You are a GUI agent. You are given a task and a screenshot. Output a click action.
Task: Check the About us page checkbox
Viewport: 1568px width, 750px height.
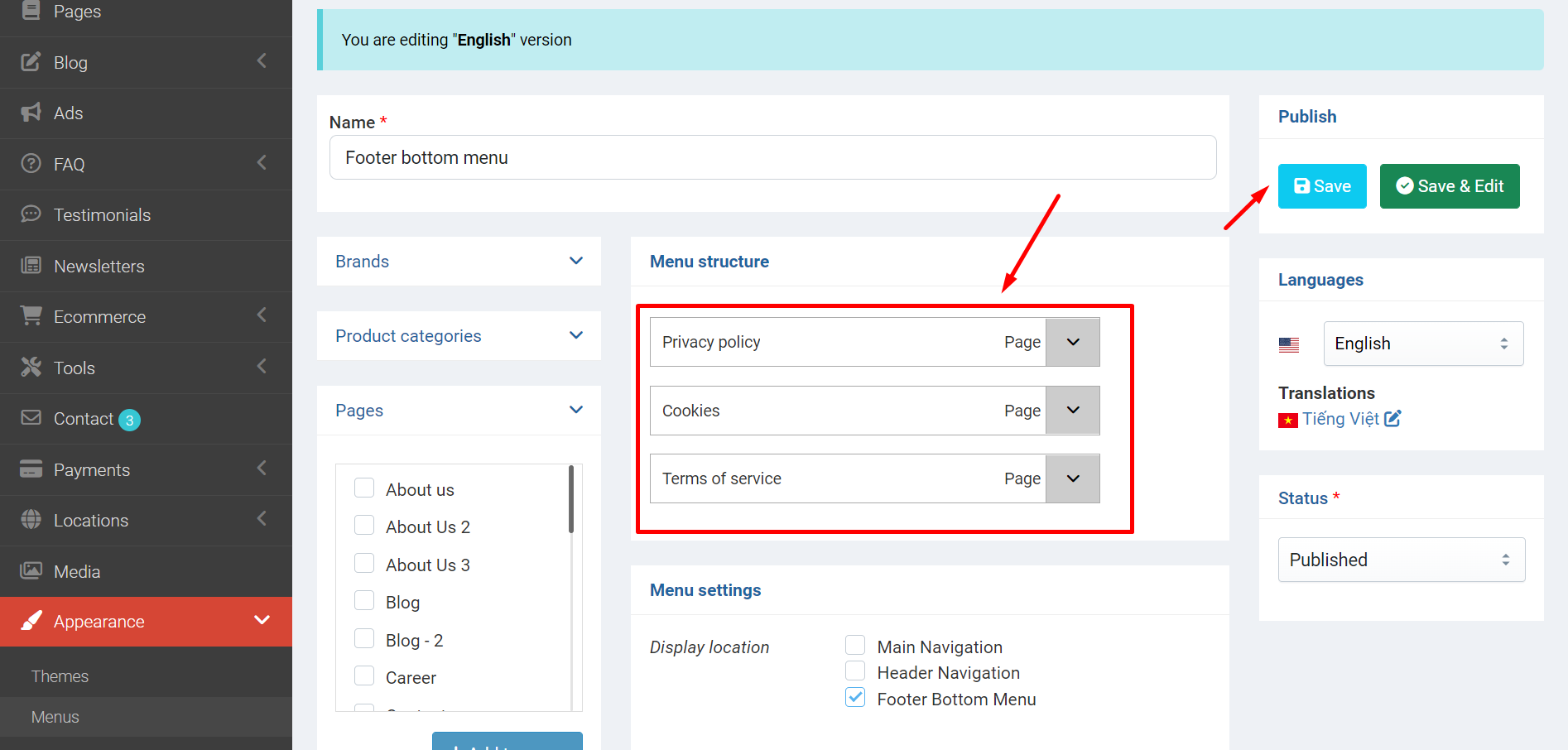pyautogui.click(x=364, y=488)
